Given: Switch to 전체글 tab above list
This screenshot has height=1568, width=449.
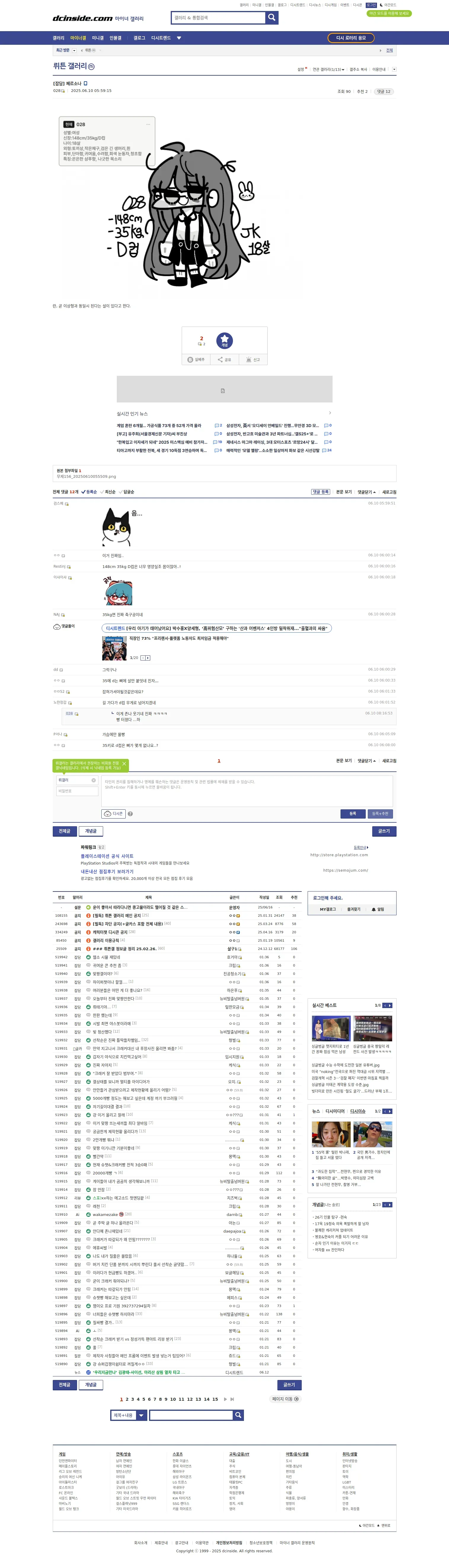Looking at the screenshot, I should click(65, 831).
